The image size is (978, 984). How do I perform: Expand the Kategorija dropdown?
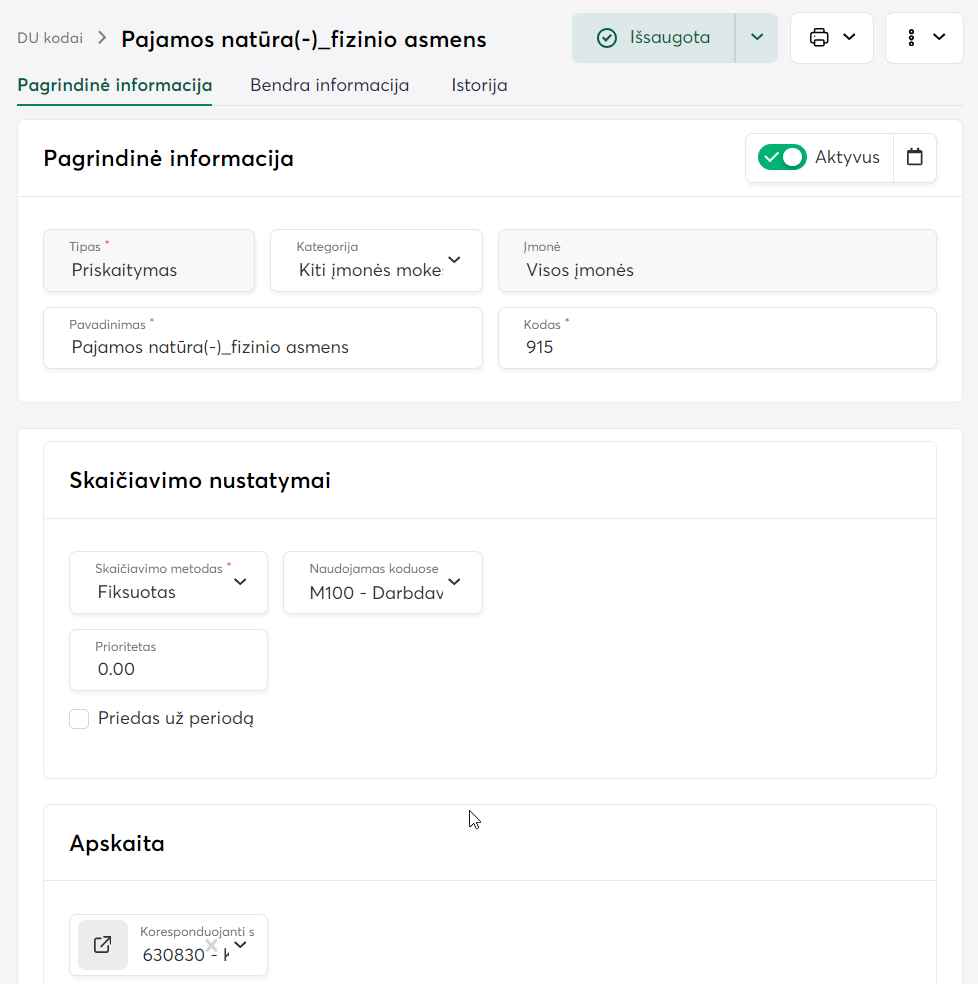pyautogui.click(x=454, y=260)
